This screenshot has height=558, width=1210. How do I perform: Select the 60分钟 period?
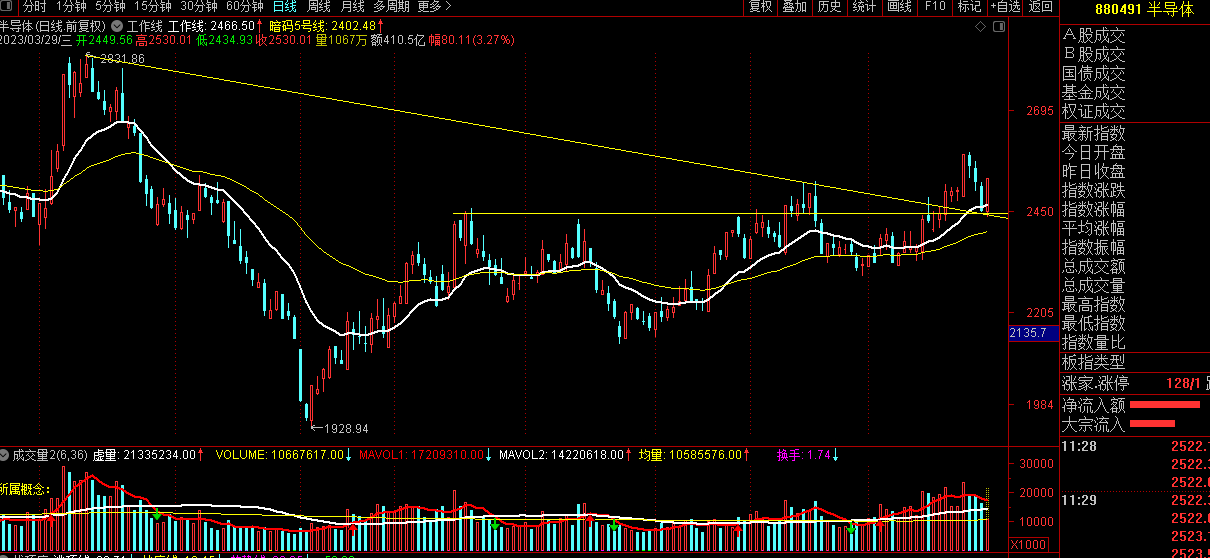[x=245, y=6]
